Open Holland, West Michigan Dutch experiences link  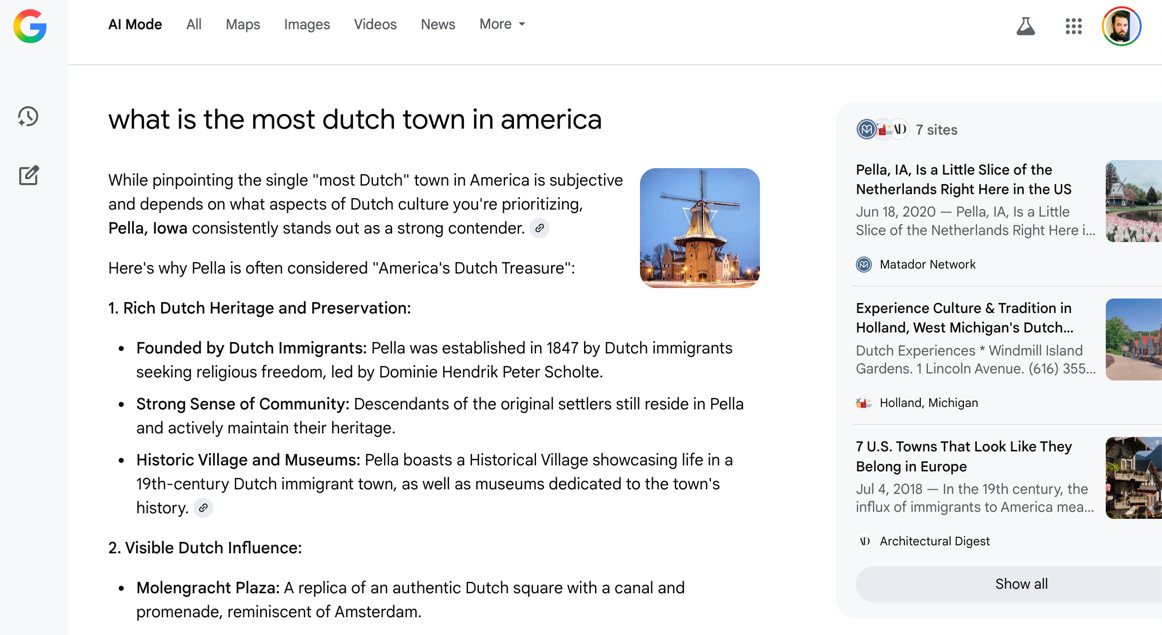[964, 318]
